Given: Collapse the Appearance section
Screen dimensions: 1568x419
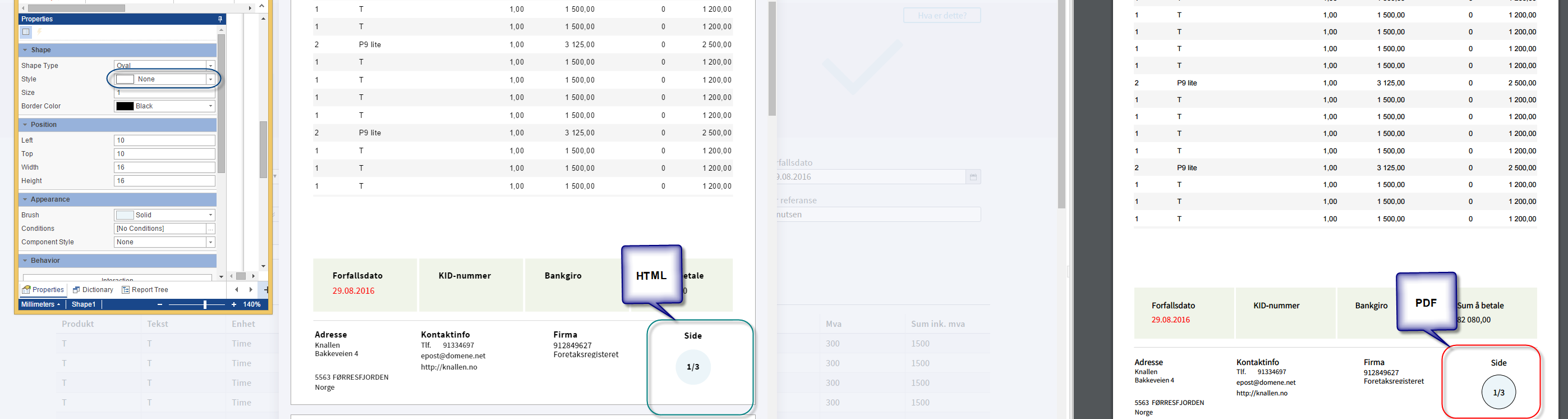Looking at the screenshot, I should (26, 200).
